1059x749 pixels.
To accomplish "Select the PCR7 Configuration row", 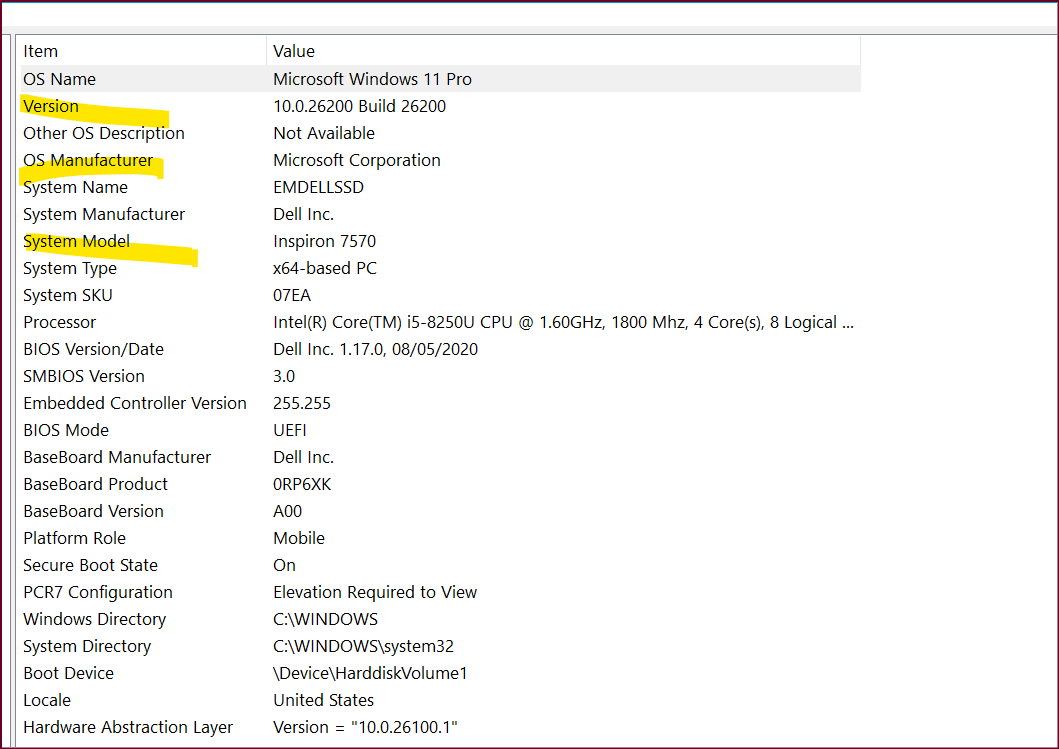I will point(440,592).
